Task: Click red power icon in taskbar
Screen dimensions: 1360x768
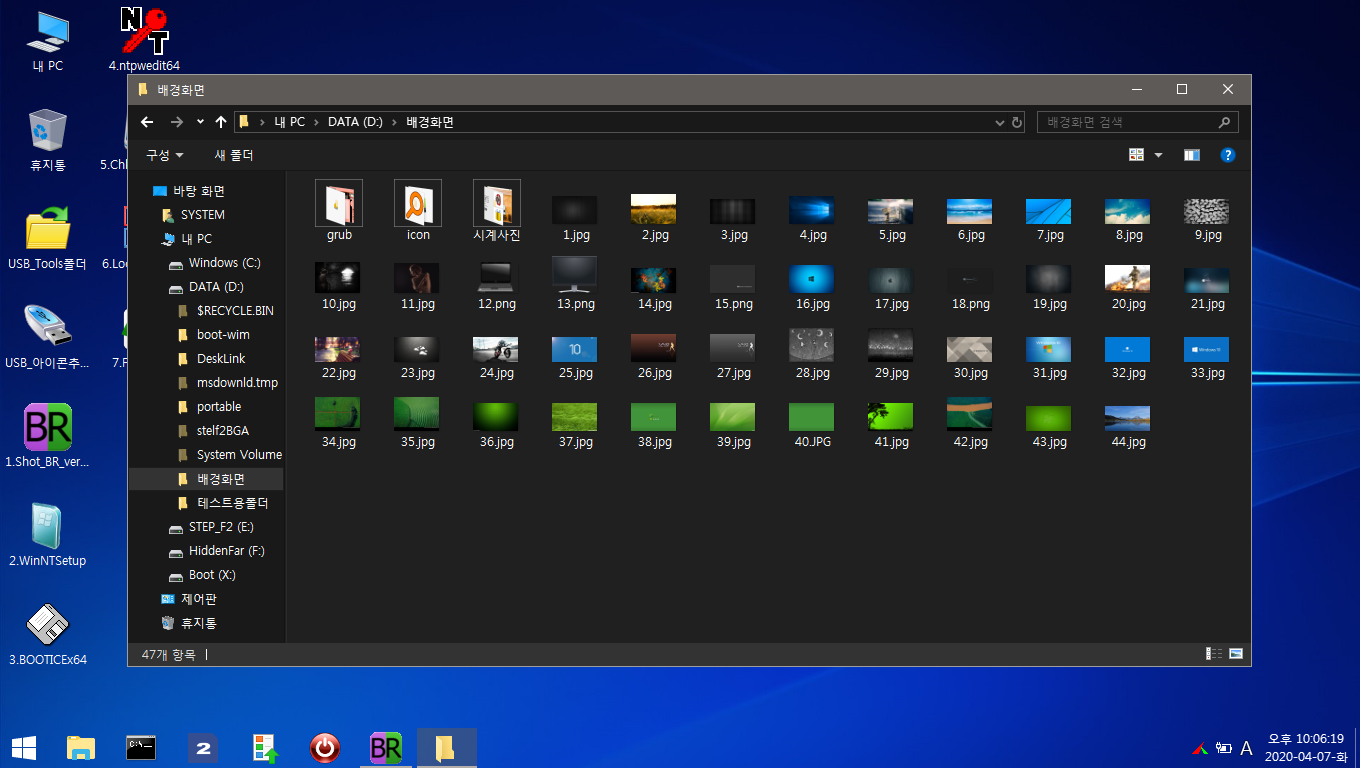Action: coord(324,747)
